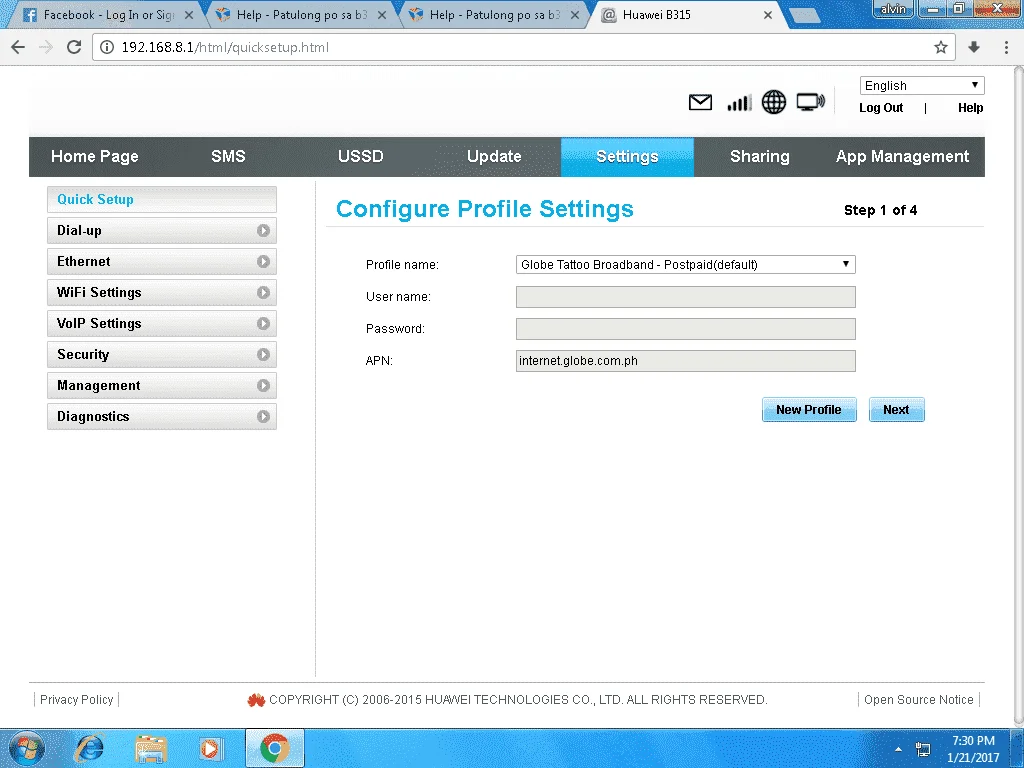1024x768 pixels.
Task: Open Chrome's three-dot menu
Action: click(1006, 47)
